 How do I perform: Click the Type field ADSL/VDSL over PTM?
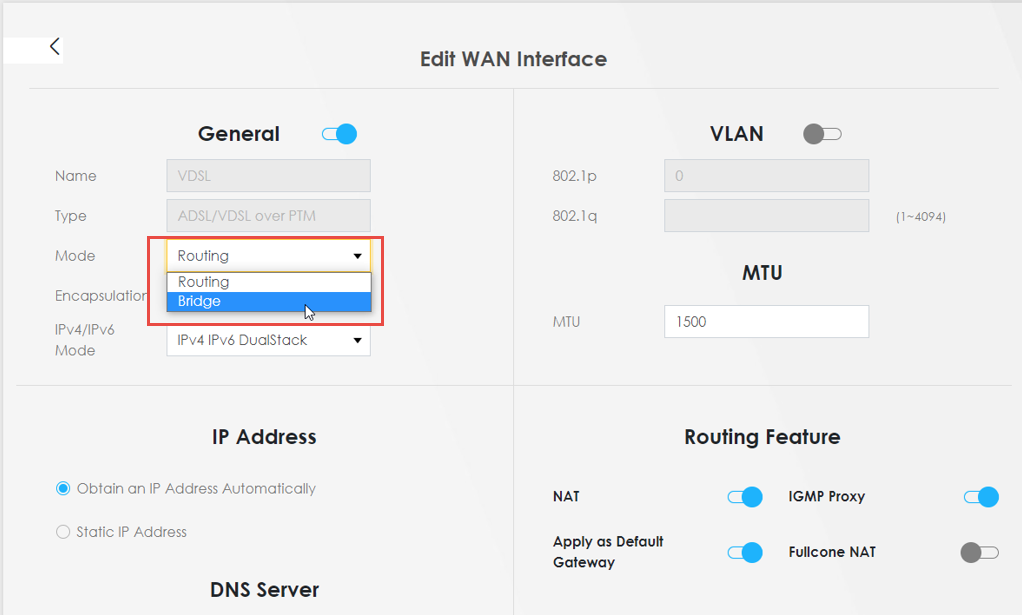(x=268, y=216)
